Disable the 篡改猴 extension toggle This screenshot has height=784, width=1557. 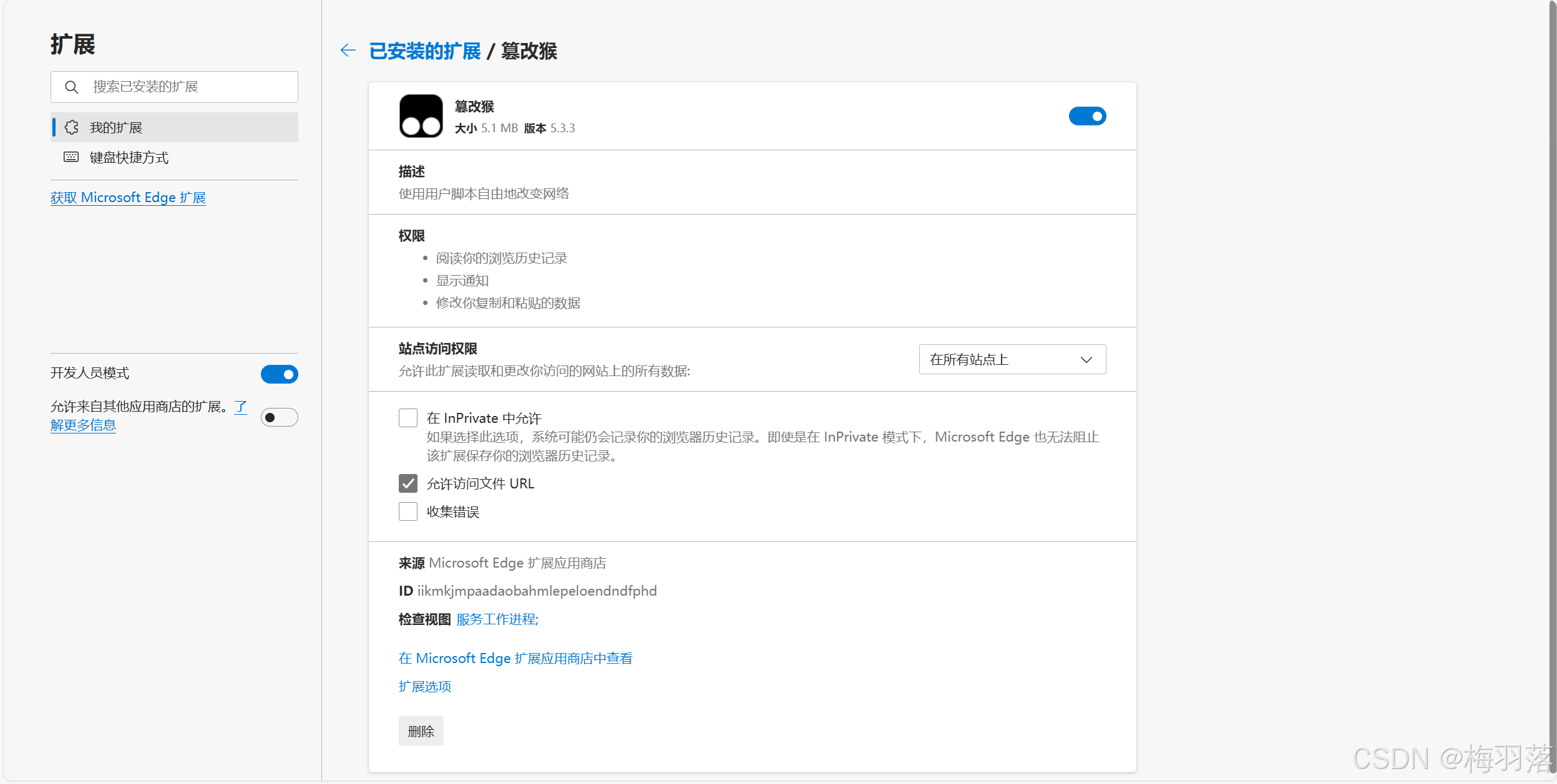click(1086, 116)
